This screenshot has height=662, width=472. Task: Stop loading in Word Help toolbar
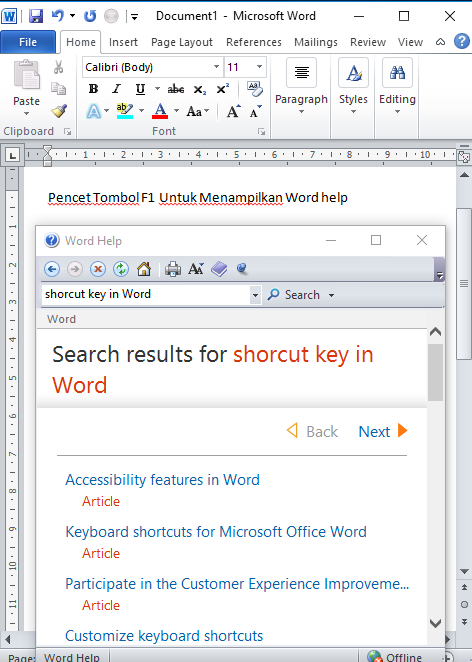tap(98, 269)
